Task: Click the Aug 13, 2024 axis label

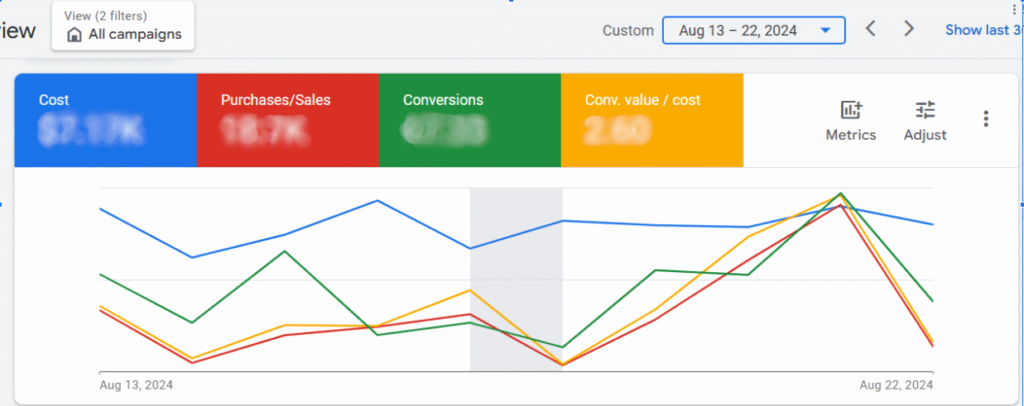Action: pos(135,384)
